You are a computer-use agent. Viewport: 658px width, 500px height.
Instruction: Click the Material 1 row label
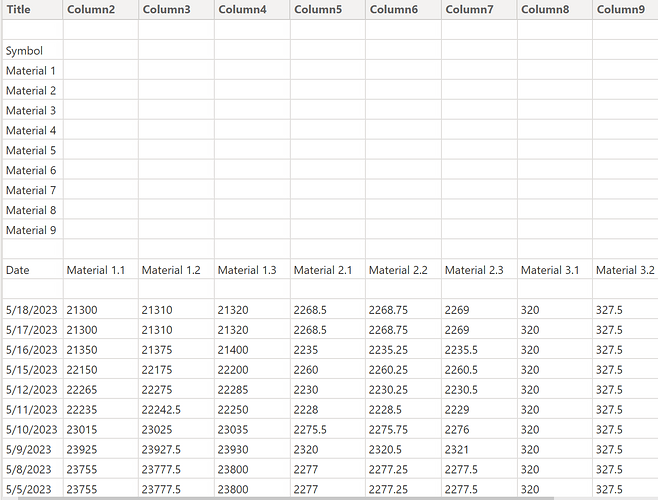pyautogui.click(x=33, y=71)
